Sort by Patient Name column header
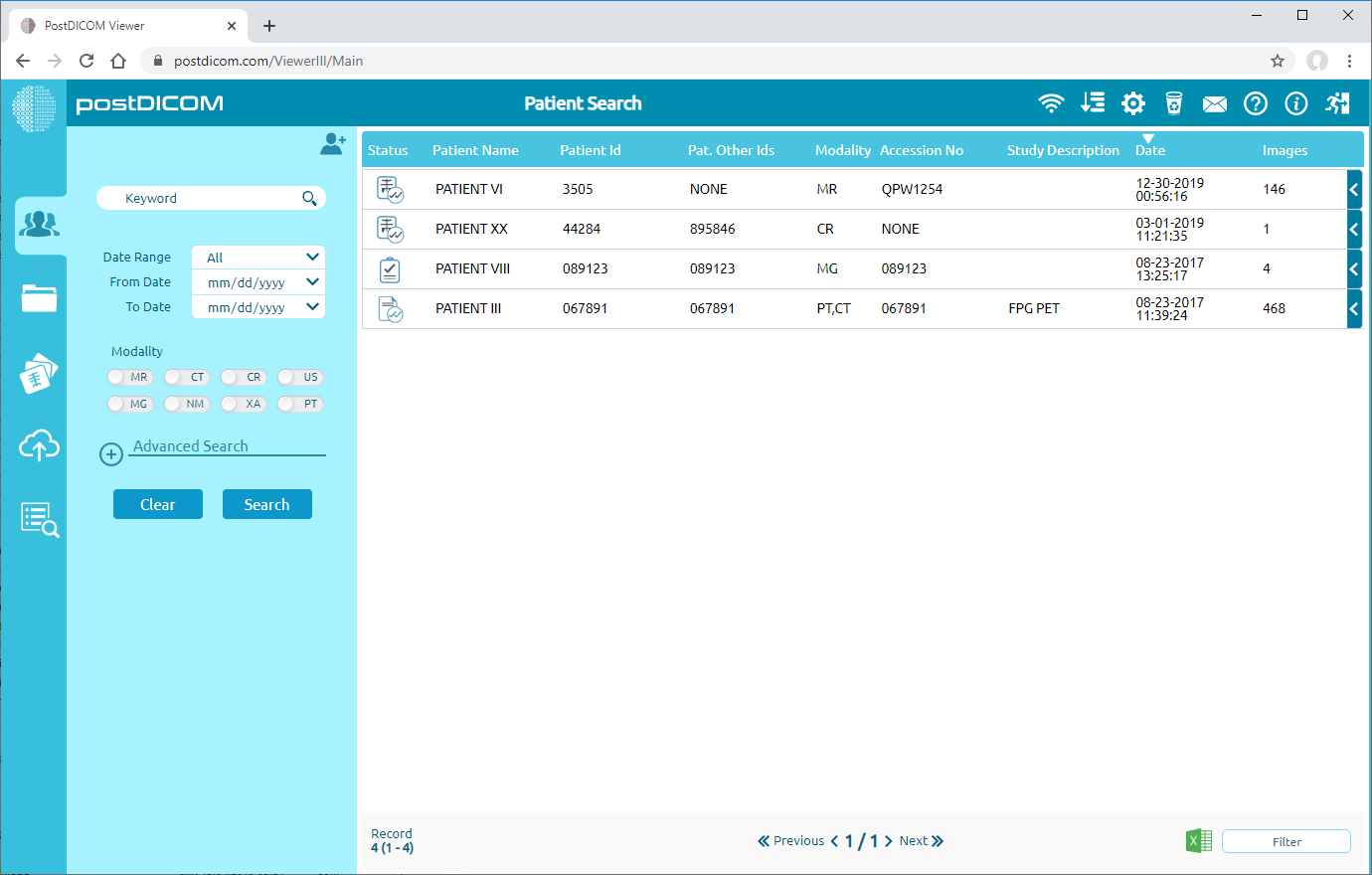 pyautogui.click(x=475, y=150)
